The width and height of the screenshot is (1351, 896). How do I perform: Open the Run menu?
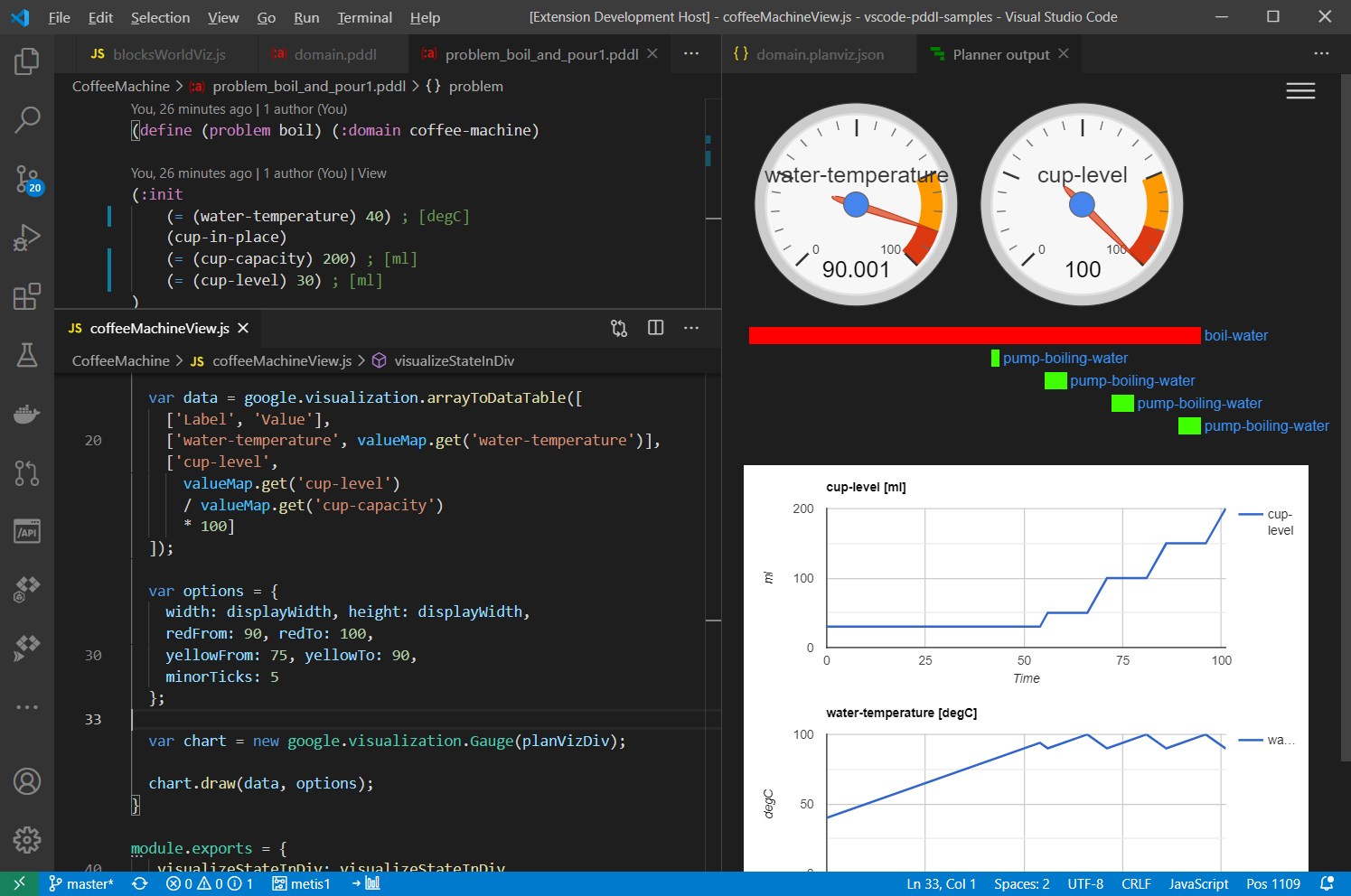tap(306, 17)
